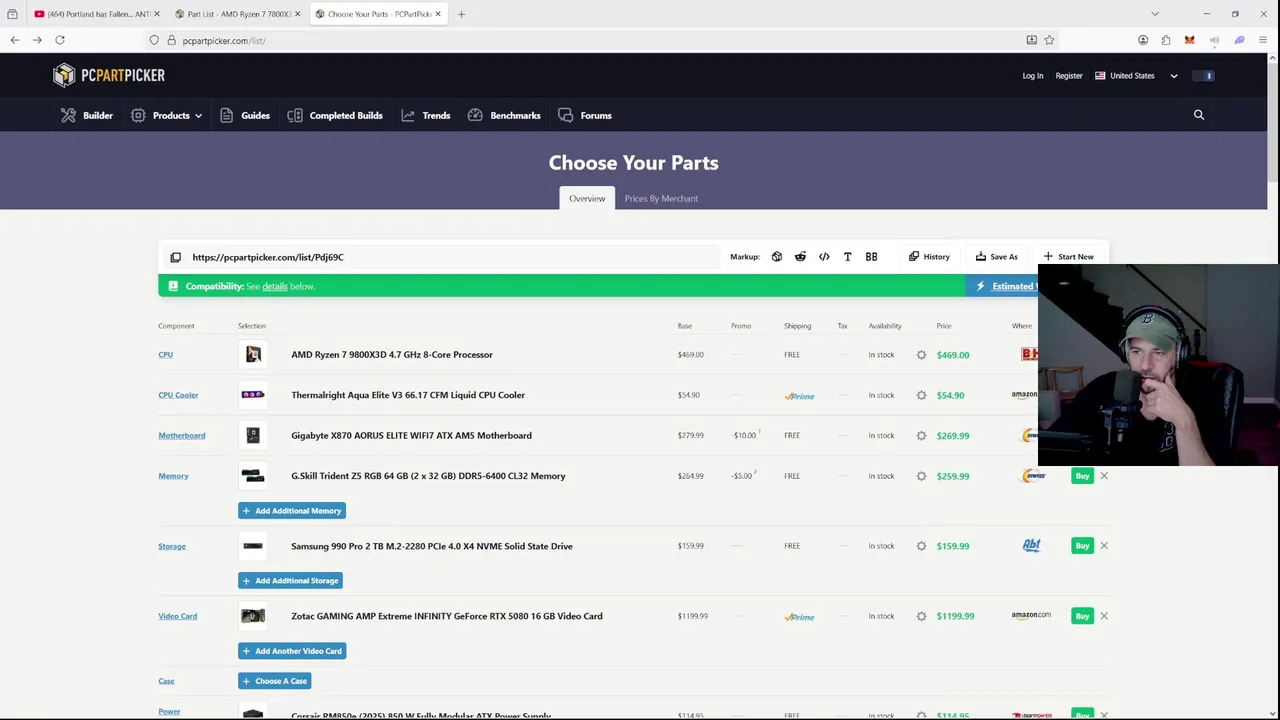
Task: Switch to Part List AMD Ryzen 7 tab
Action: [239, 14]
